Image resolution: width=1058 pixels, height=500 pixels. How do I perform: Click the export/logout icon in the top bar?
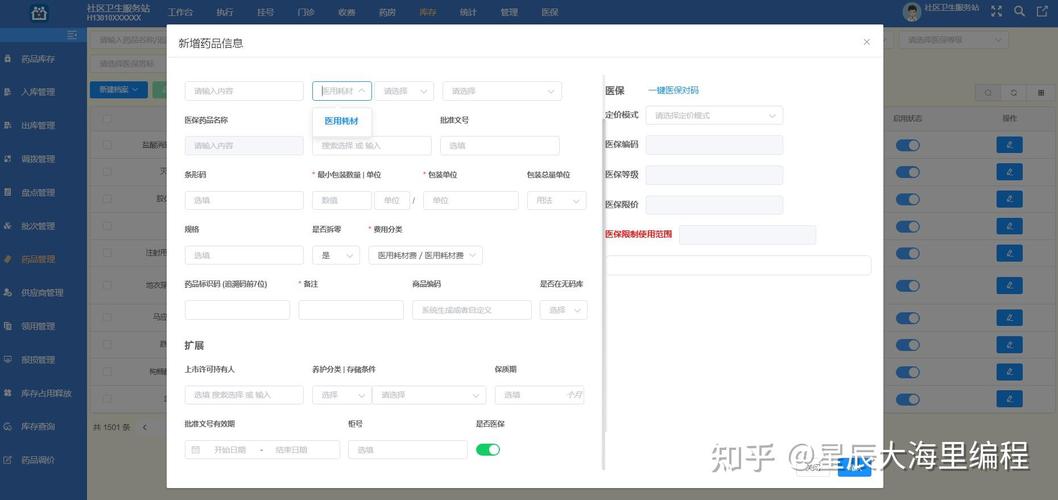1041,11
